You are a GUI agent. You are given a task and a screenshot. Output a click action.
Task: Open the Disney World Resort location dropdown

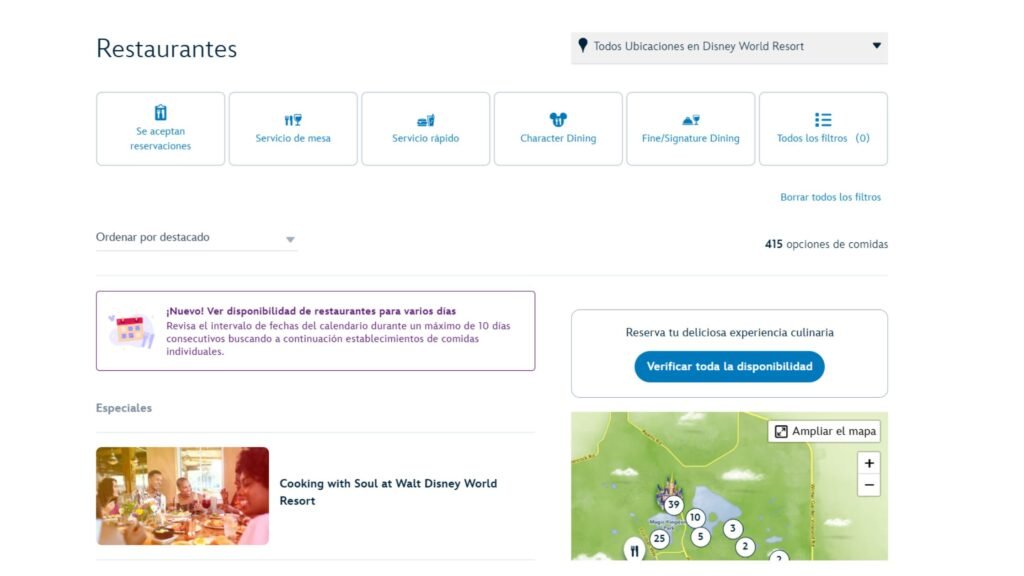point(728,46)
